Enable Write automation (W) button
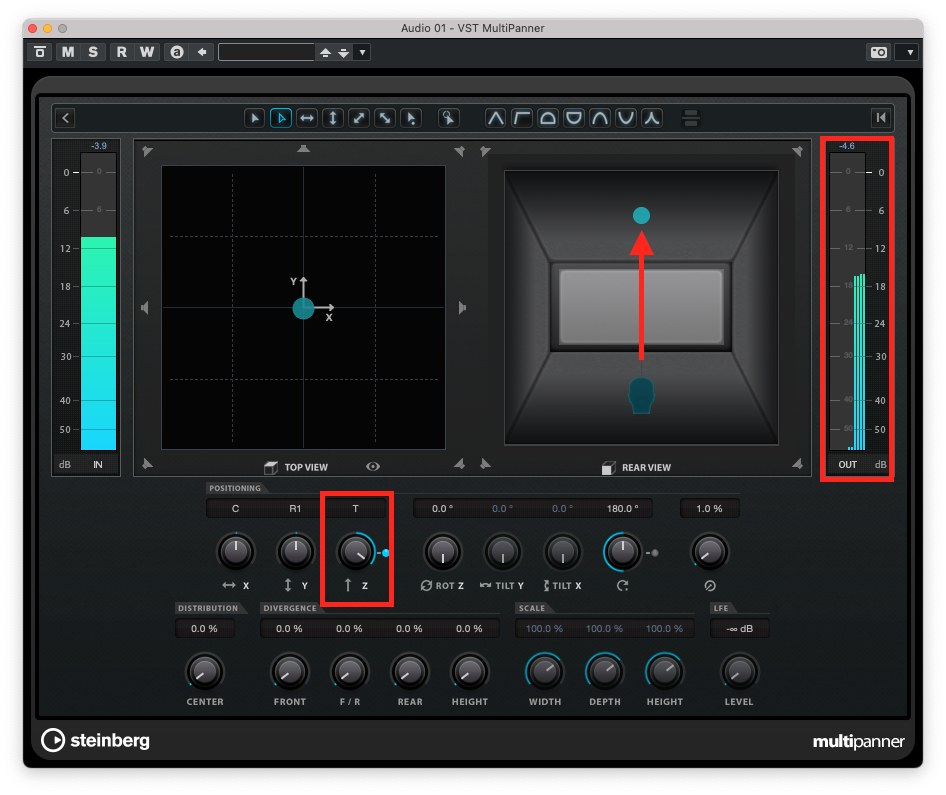This screenshot has height=795, width=946. tap(147, 52)
